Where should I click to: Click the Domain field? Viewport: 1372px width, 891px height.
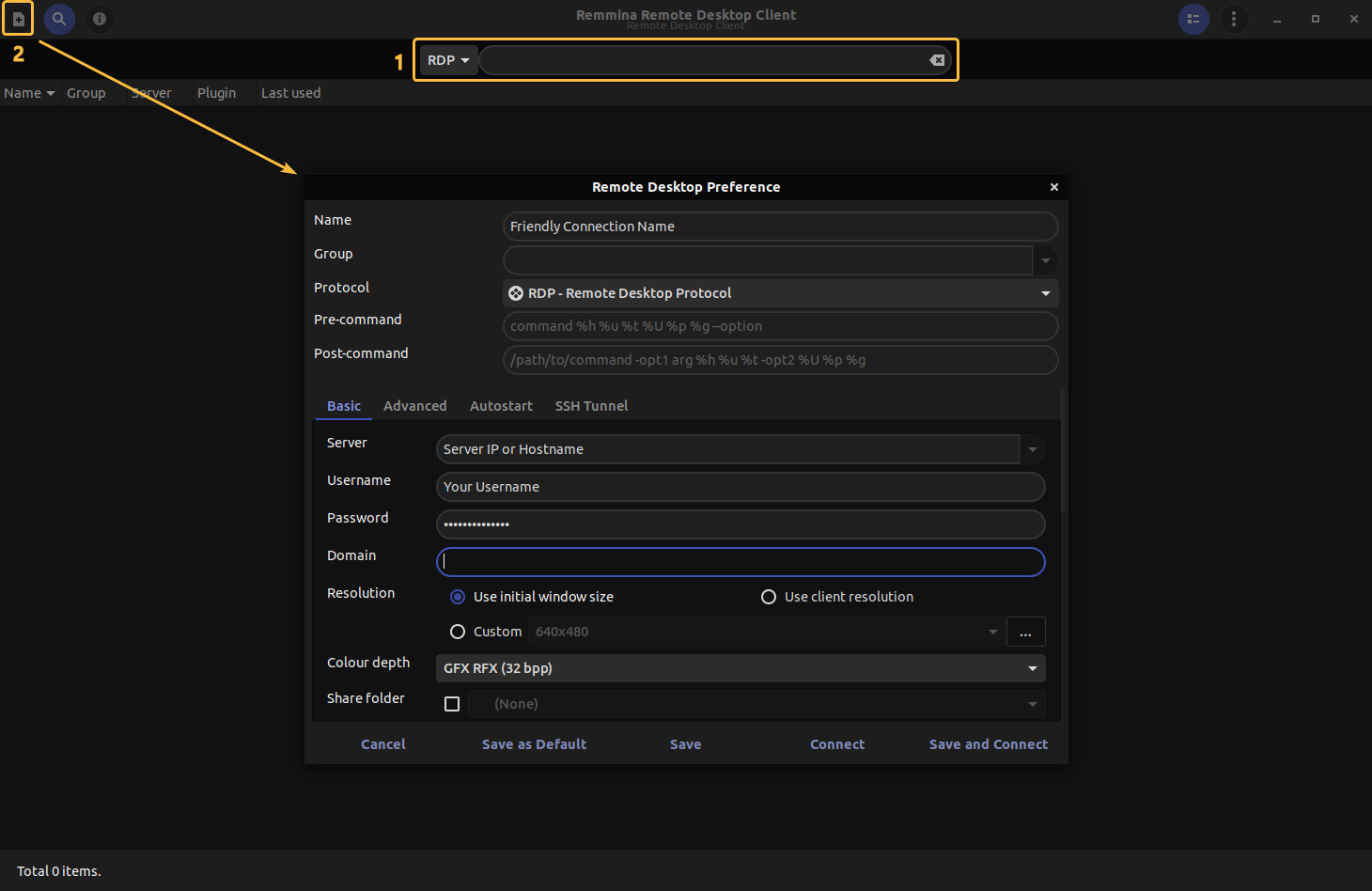pyautogui.click(x=741, y=562)
